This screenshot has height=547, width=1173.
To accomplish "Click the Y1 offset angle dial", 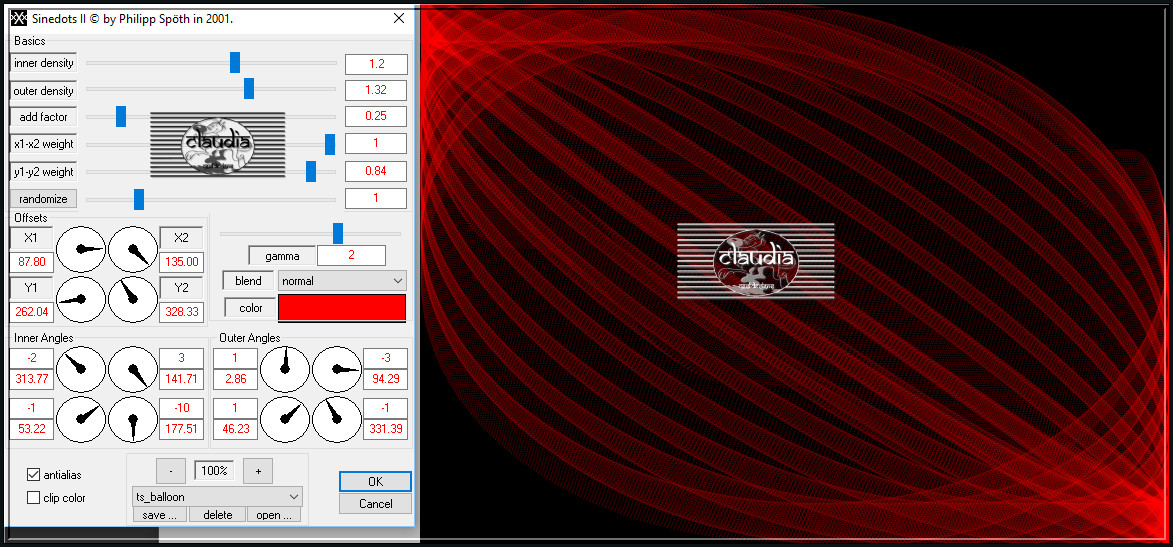I will click(x=81, y=300).
